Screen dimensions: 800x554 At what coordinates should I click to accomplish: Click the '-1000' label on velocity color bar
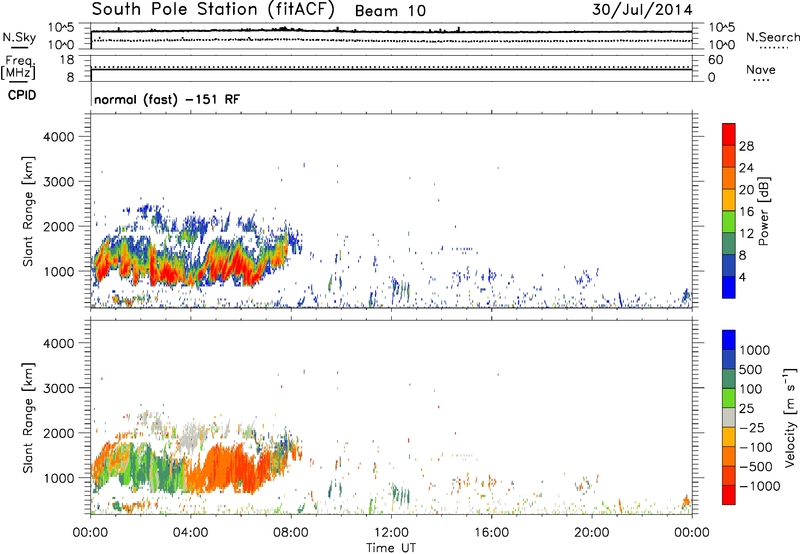pos(760,486)
